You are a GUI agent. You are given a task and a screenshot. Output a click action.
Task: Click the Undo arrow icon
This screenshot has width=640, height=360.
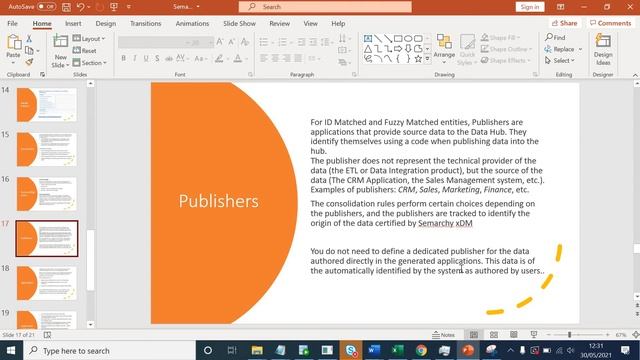pyautogui.click(x=80, y=7)
